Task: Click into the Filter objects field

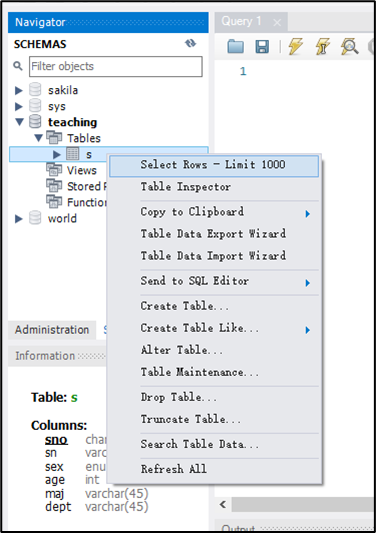Action: pyautogui.click(x=116, y=66)
